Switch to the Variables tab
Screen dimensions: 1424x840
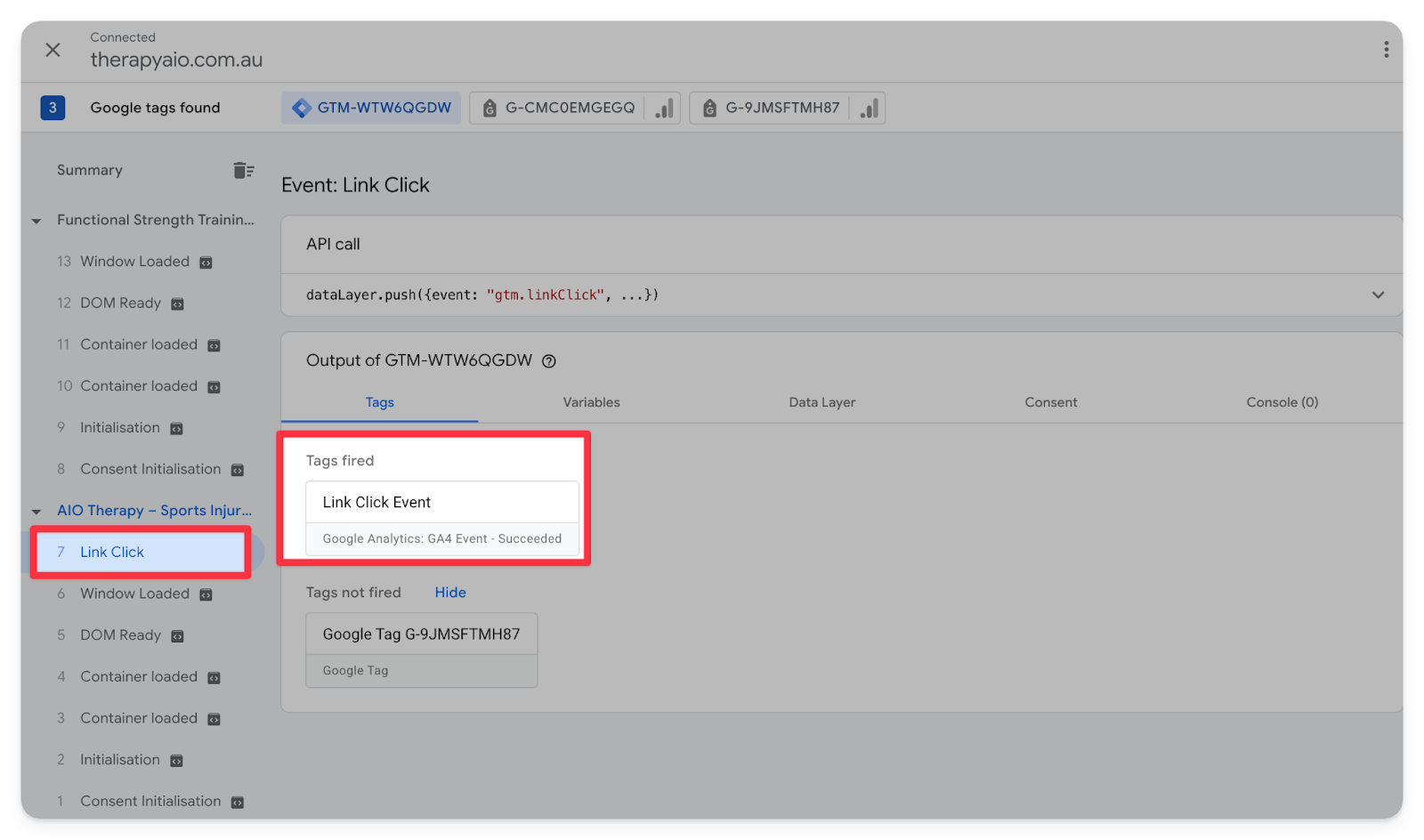tap(591, 402)
